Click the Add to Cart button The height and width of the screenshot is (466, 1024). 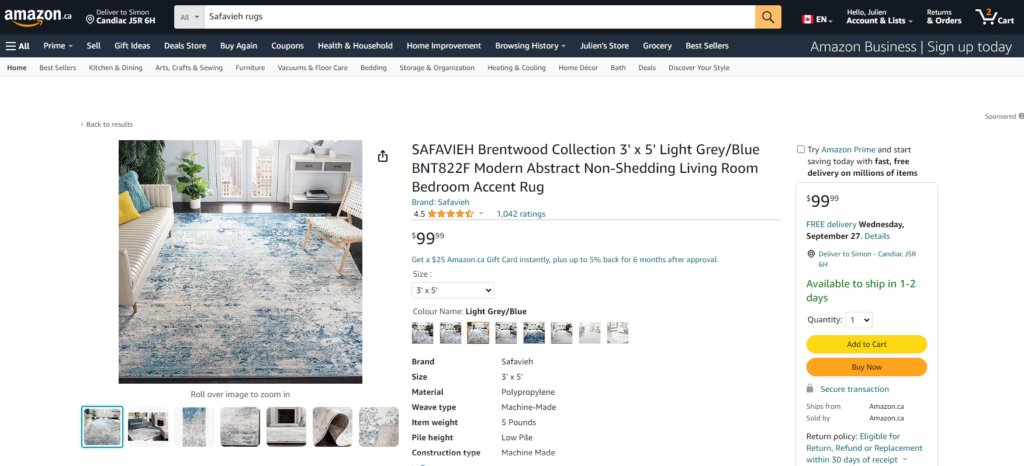tap(866, 345)
